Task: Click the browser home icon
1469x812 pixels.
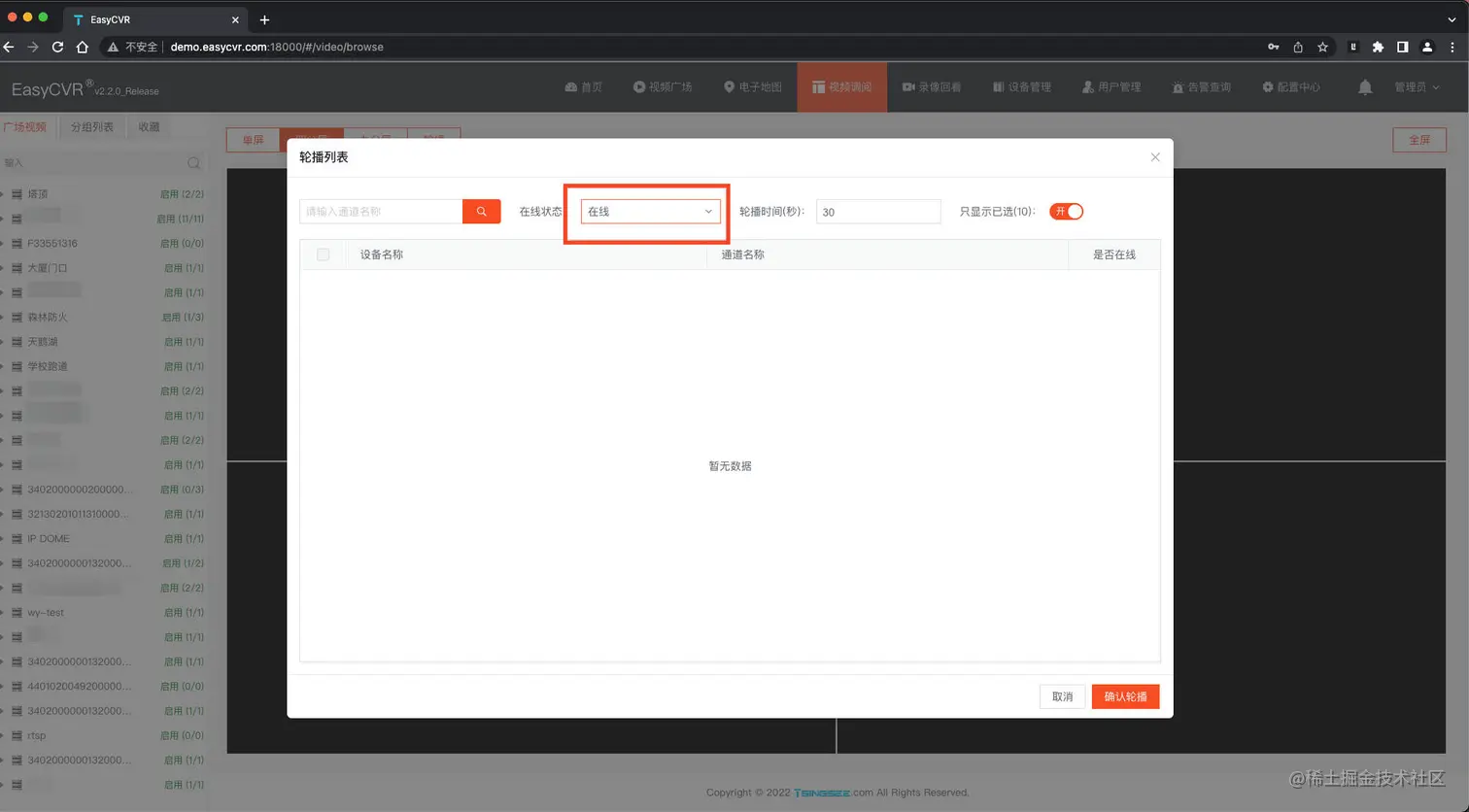Action: point(83,47)
